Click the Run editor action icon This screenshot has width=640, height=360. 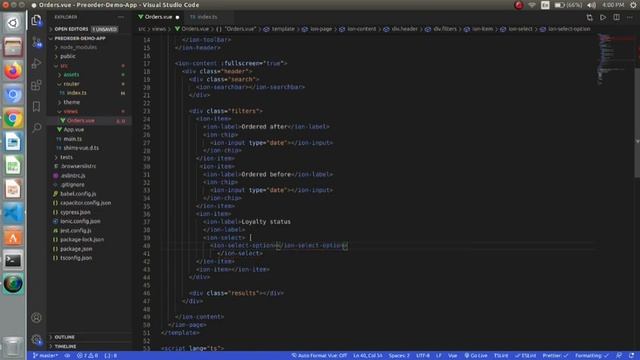[x=603, y=17]
